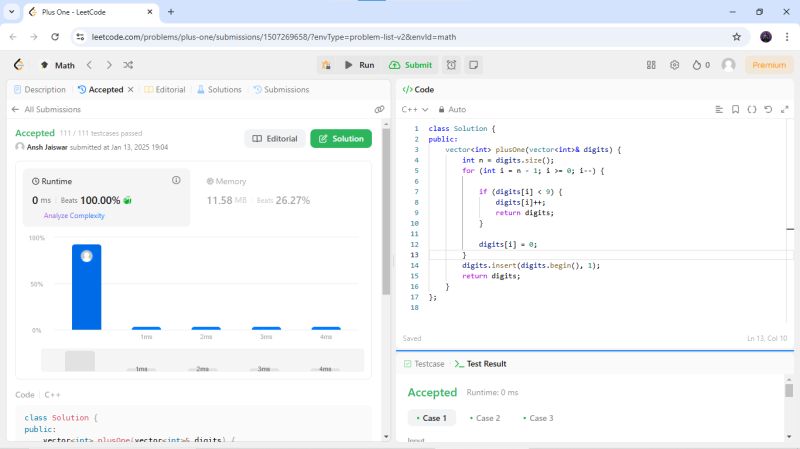Click the "Ln 13, Col 10" status text
800x449 pixels.
point(767,338)
